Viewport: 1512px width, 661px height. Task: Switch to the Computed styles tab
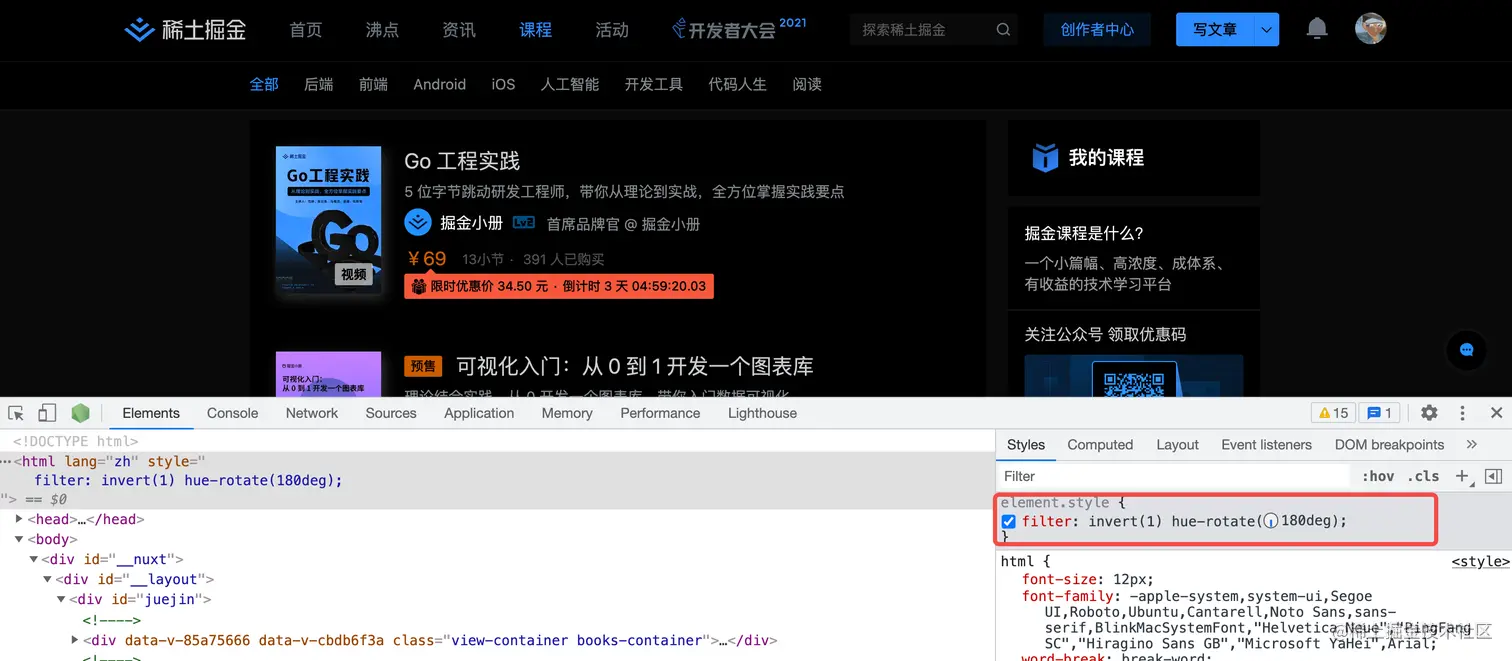(1100, 444)
